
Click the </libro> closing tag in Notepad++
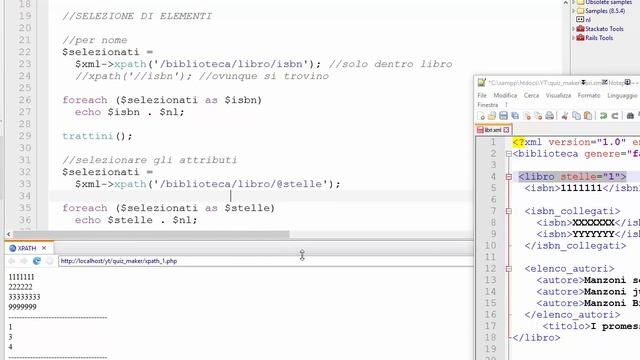[536, 338]
